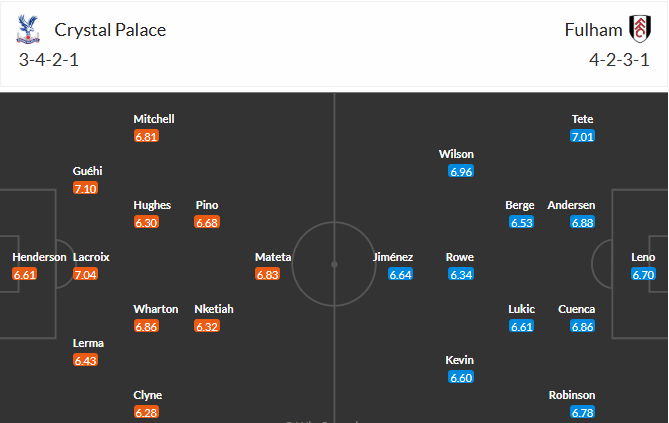The height and width of the screenshot is (423, 669).
Task: Click Wilson's 6.96 rating badge
Action: 460,171
